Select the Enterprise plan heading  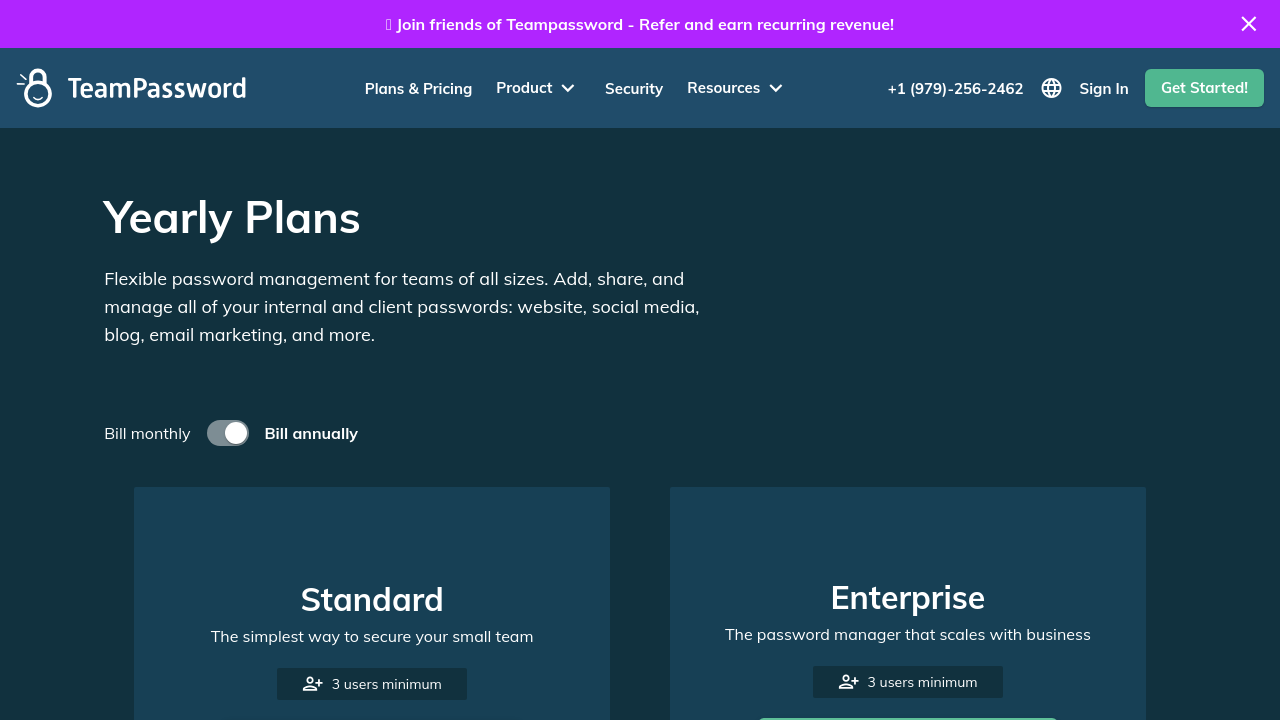(908, 598)
